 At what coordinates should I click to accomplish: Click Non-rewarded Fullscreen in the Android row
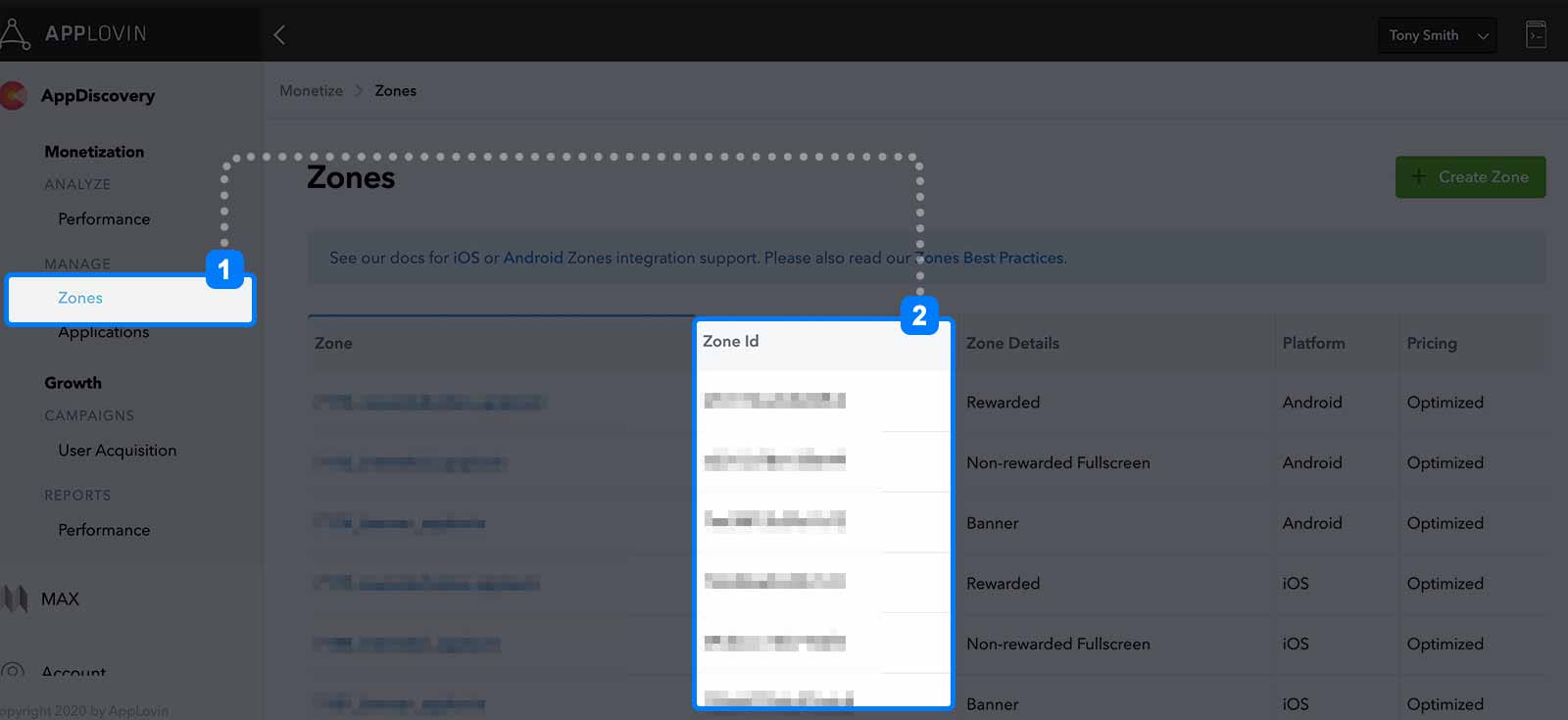[x=1058, y=462]
